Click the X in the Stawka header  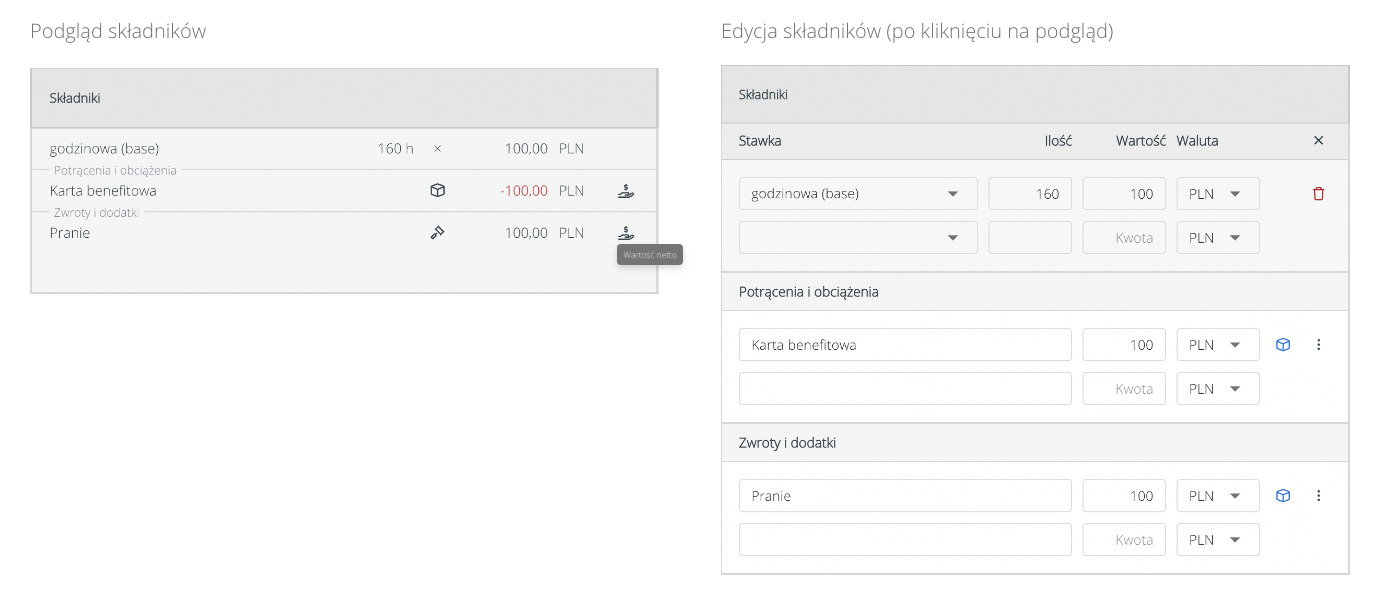point(1318,141)
